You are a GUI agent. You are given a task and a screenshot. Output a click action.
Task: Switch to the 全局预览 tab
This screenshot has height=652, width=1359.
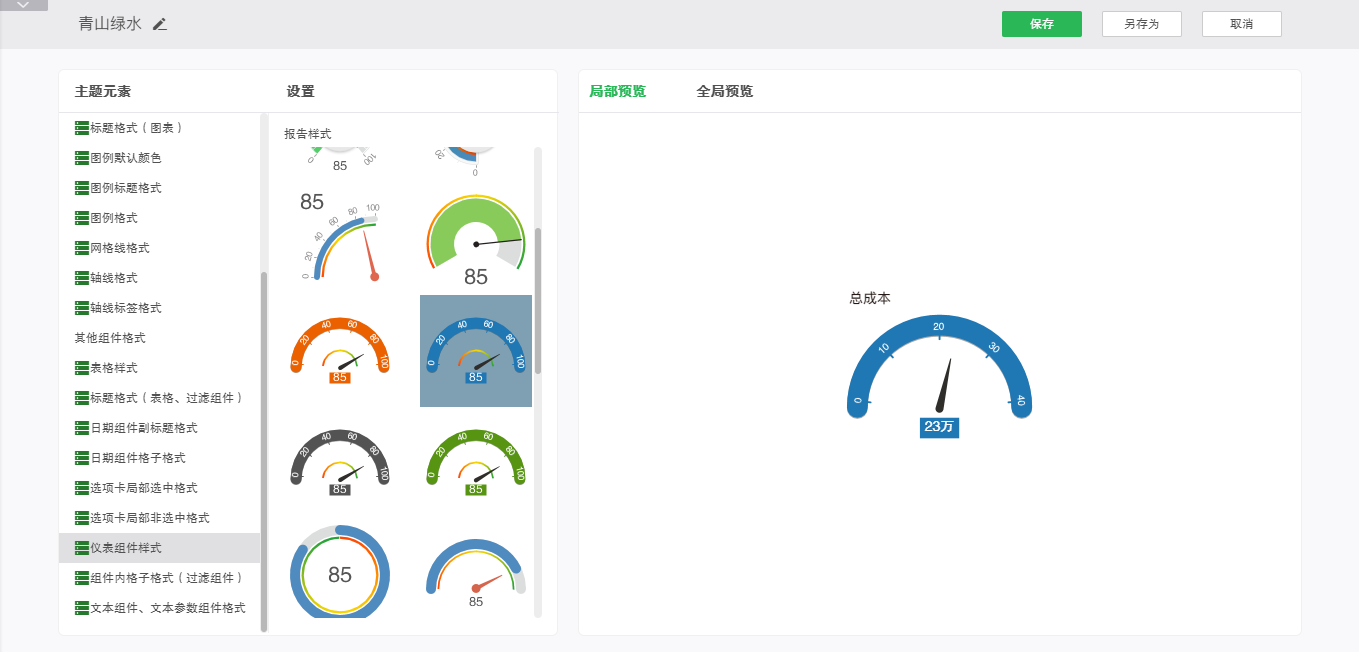point(724,92)
